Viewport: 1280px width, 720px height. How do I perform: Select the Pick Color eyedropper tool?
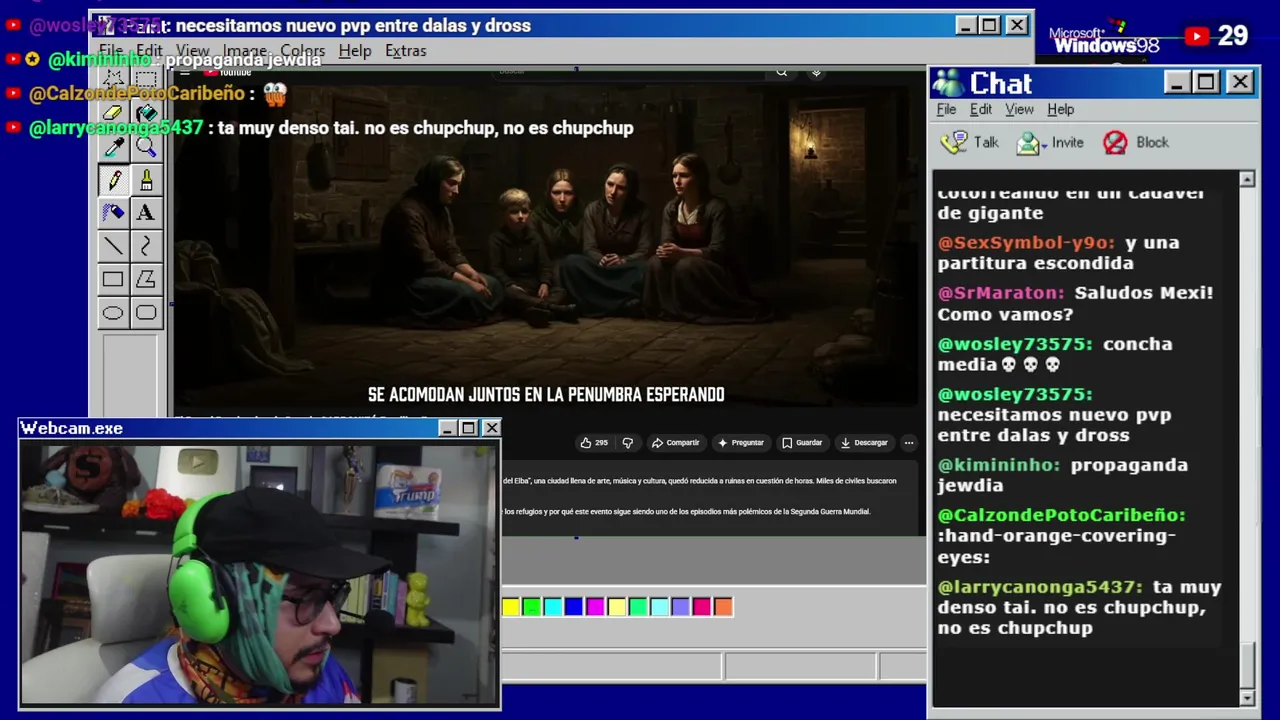click(113, 147)
